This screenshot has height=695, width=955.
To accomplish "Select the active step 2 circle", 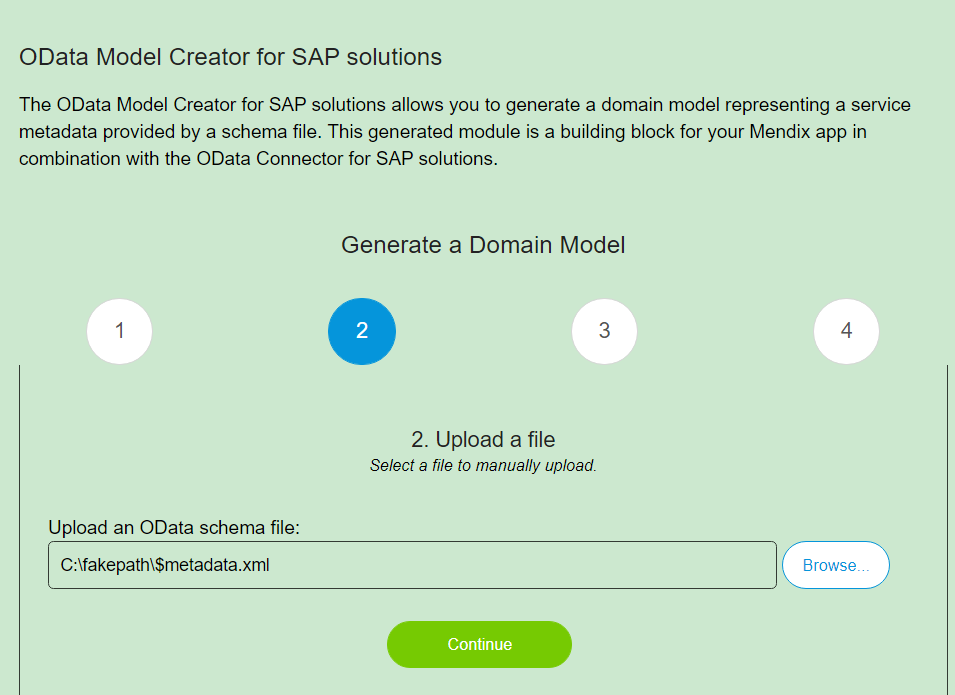I will [362, 331].
